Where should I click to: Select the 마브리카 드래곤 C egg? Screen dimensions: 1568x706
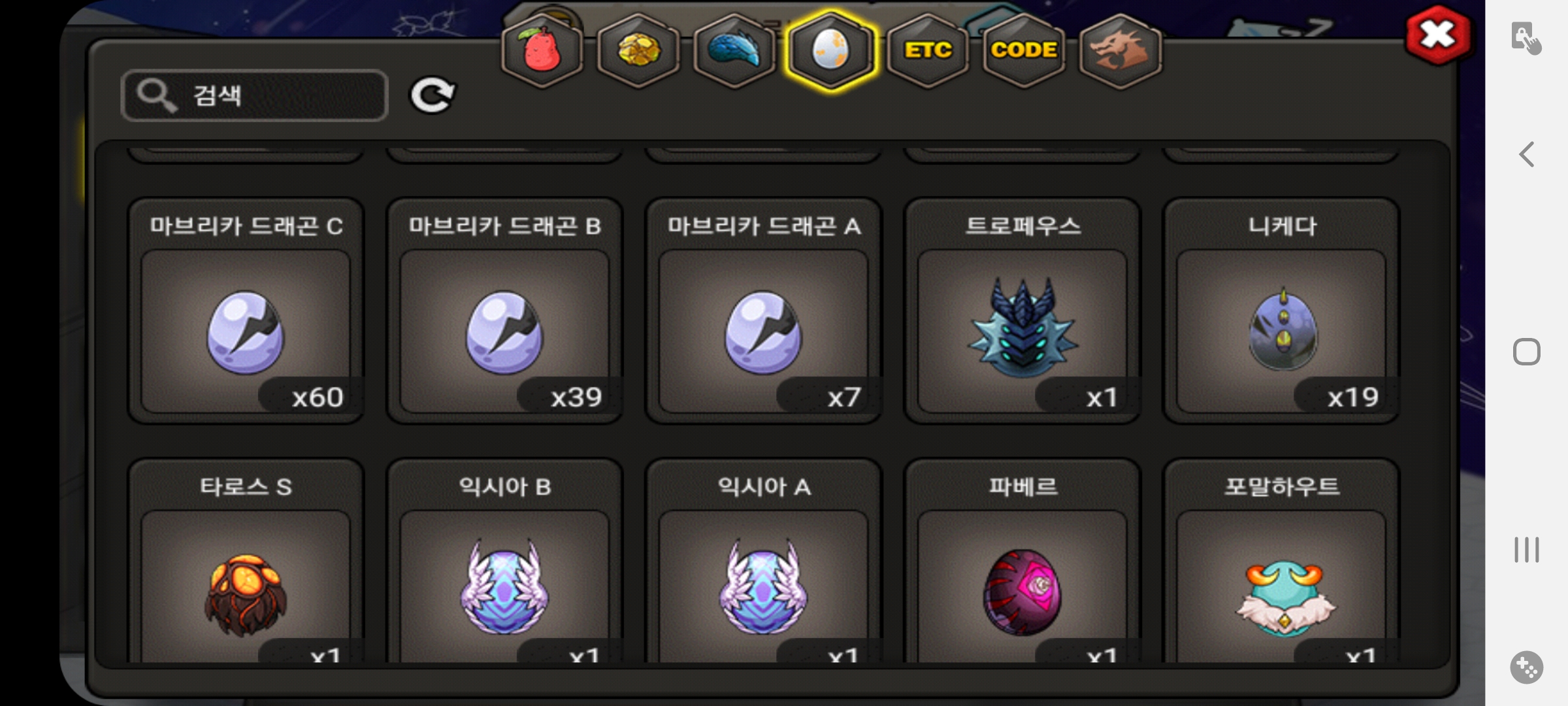click(246, 311)
